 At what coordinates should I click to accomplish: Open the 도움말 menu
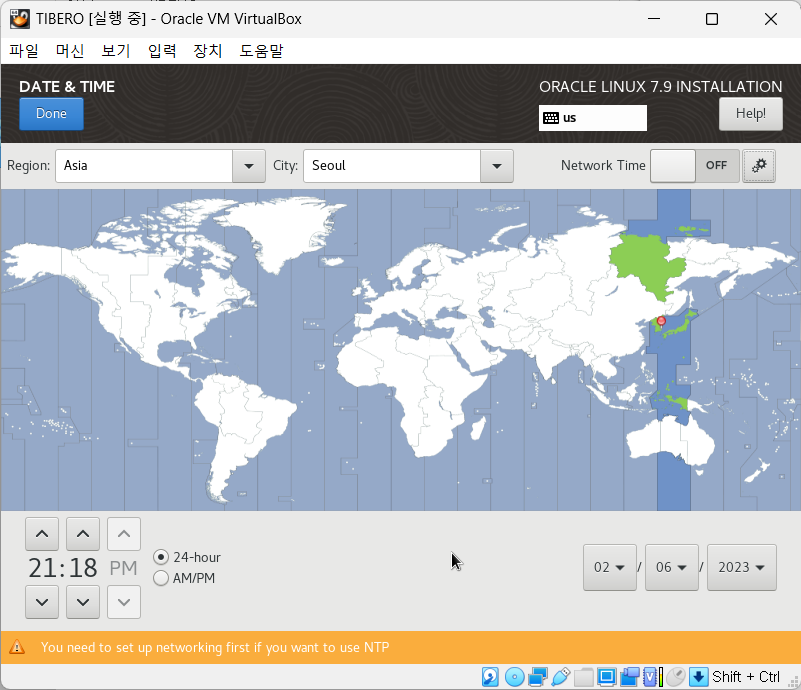[261, 51]
